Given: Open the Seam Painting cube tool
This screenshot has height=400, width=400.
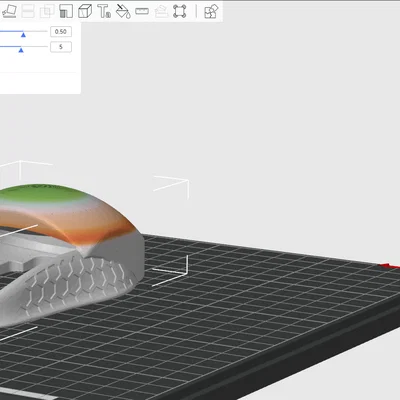Looking at the screenshot, I should (85, 11).
